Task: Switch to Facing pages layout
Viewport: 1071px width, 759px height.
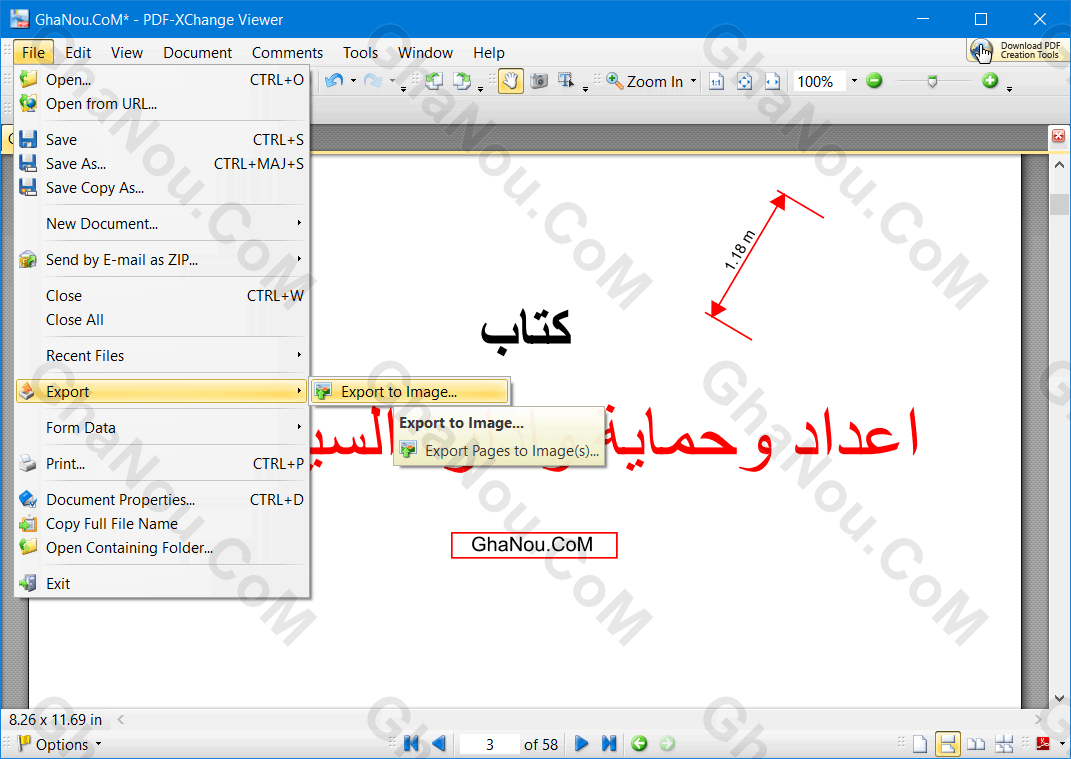Action: (976, 743)
